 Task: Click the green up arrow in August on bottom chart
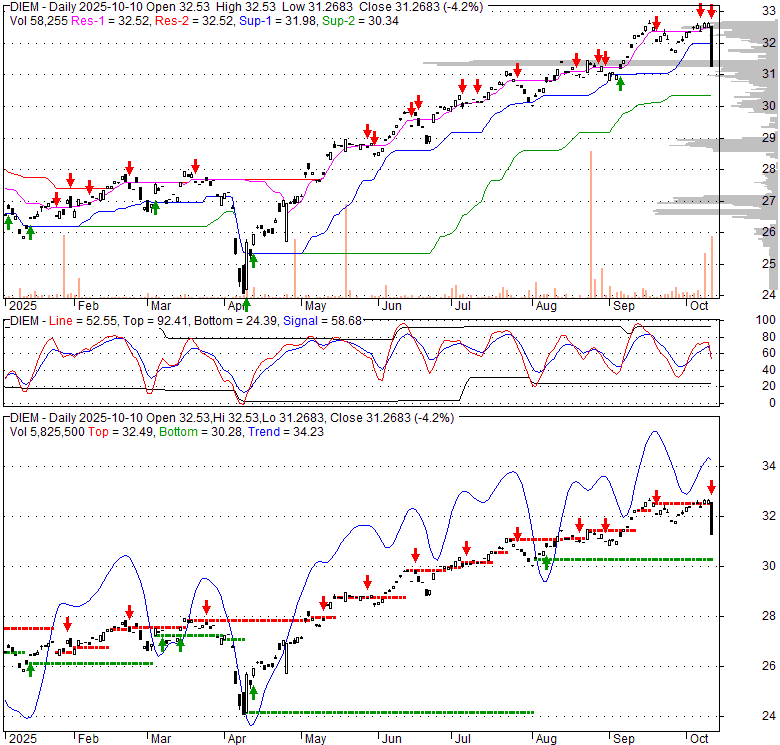545,561
